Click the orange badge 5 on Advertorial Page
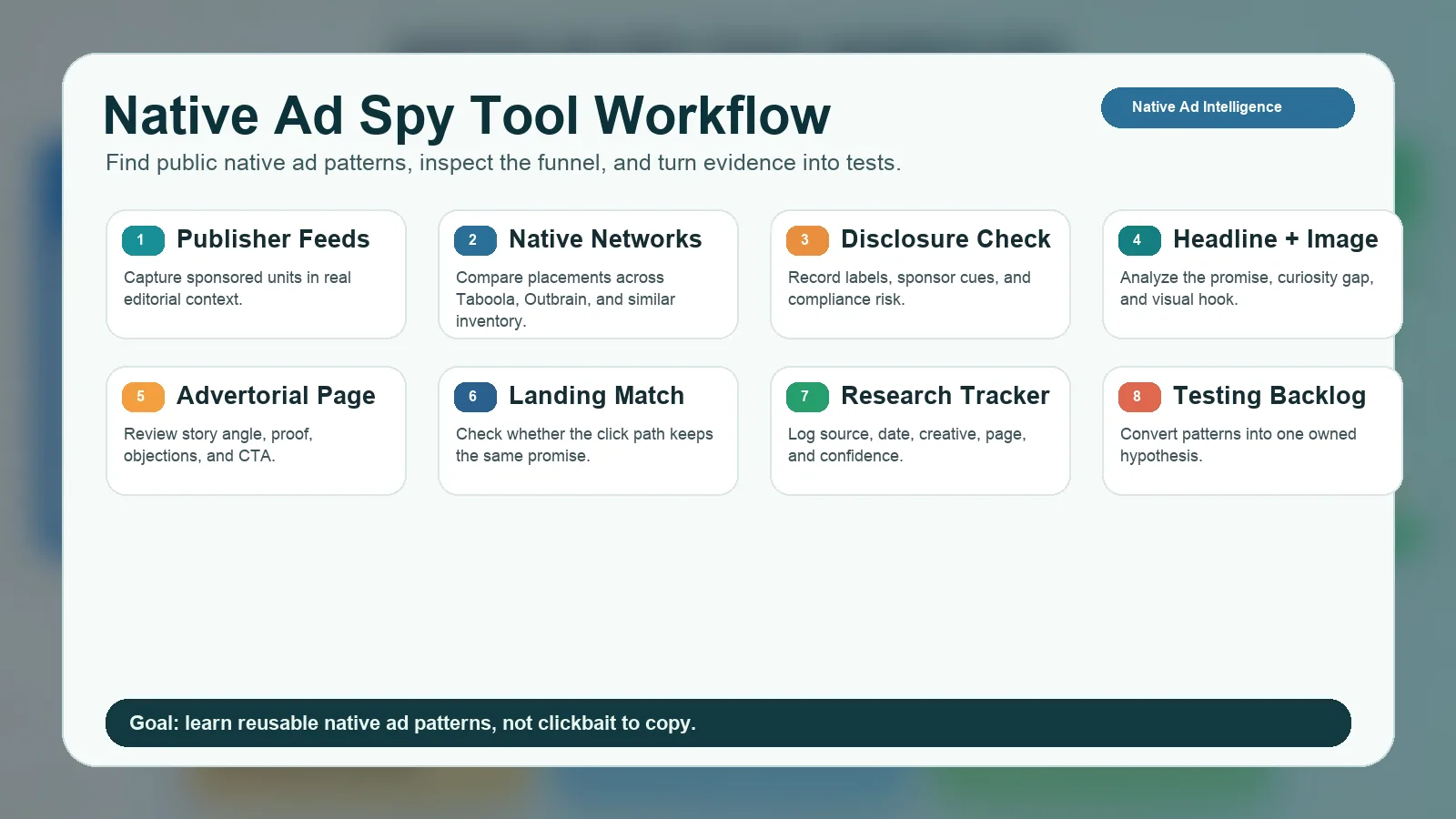Screen dimensions: 1456x819 [142, 397]
